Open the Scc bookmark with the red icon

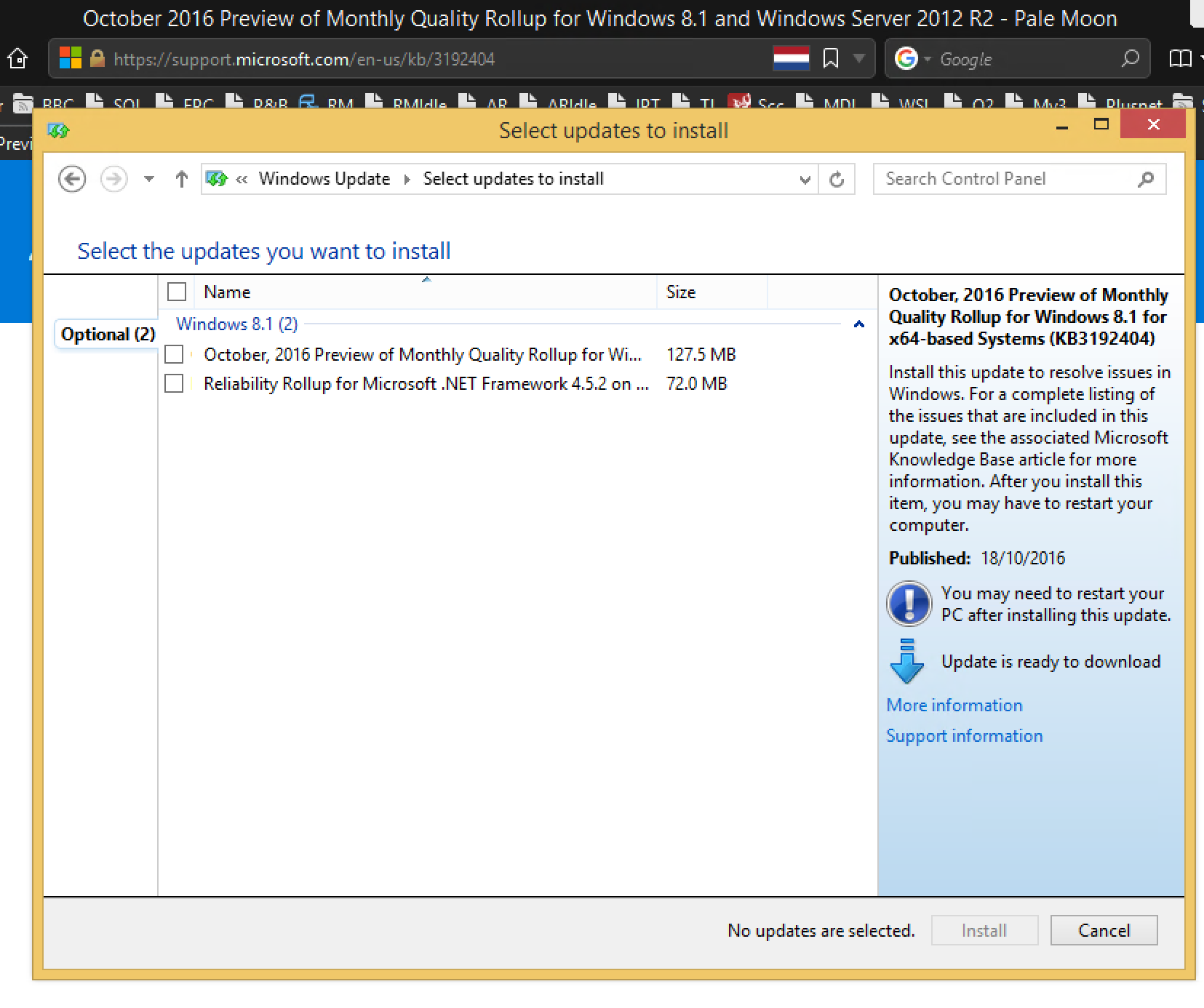pos(755,103)
